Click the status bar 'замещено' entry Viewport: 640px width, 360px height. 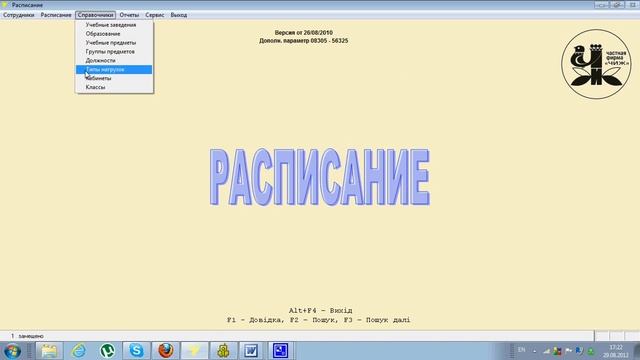[31, 336]
